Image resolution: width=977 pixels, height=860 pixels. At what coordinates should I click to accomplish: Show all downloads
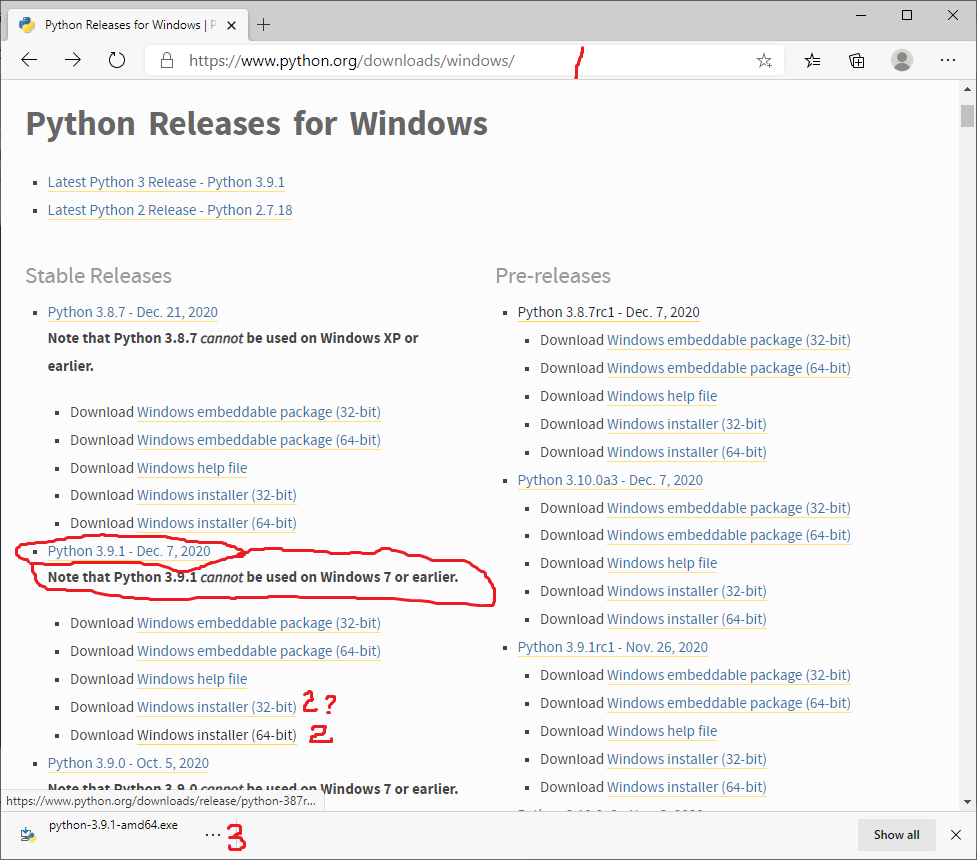[x=896, y=835]
